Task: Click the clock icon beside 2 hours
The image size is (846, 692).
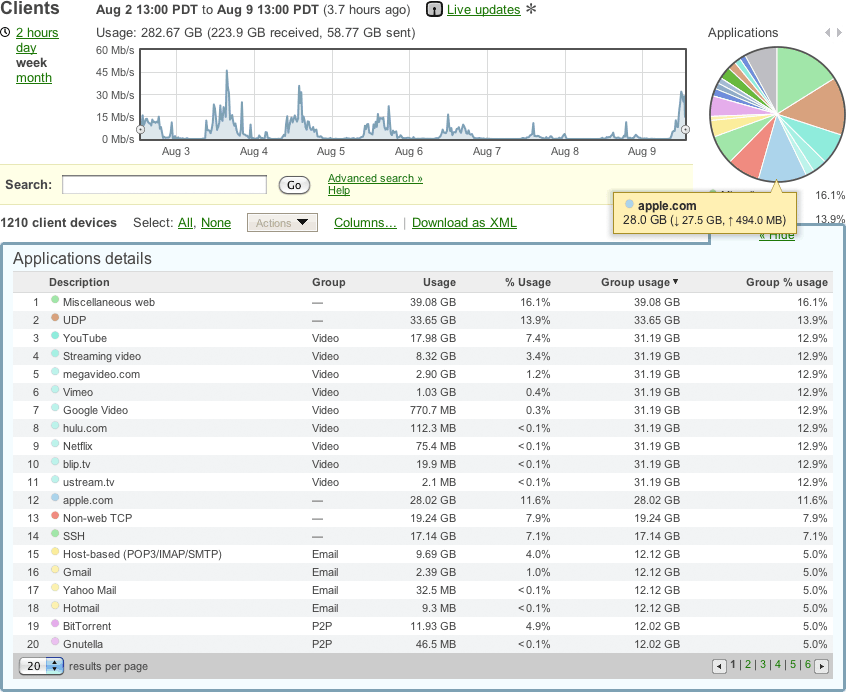Action: tap(5, 32)
